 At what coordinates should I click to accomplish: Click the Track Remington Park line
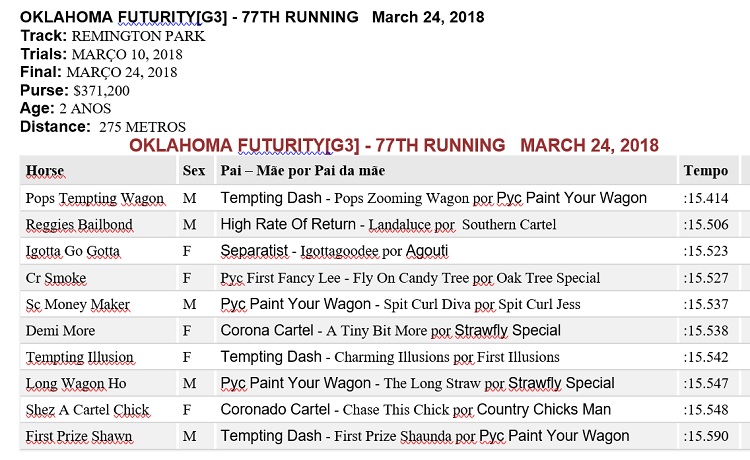click(112, 36)
